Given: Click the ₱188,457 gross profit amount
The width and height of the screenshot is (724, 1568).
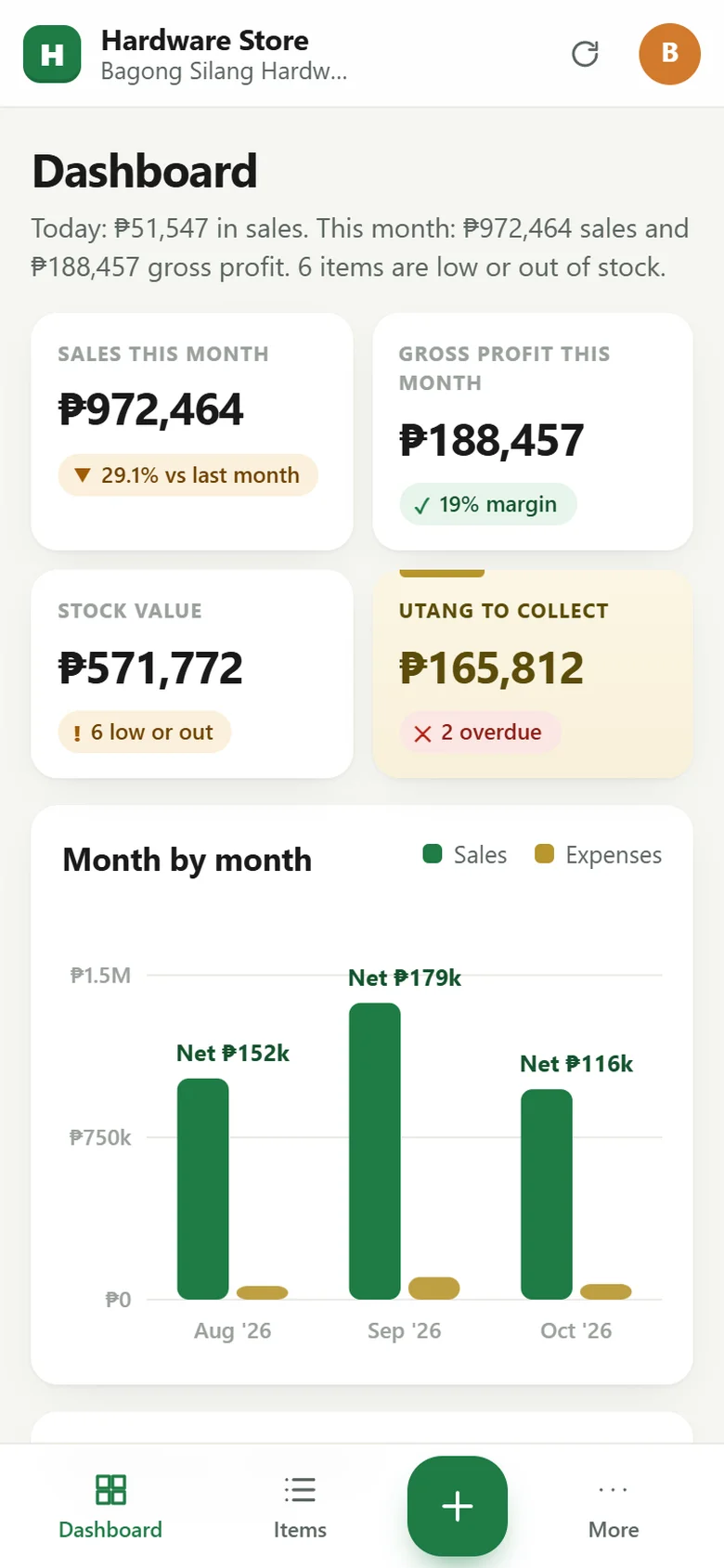Looking at the screenshot, I should point(492,440).
